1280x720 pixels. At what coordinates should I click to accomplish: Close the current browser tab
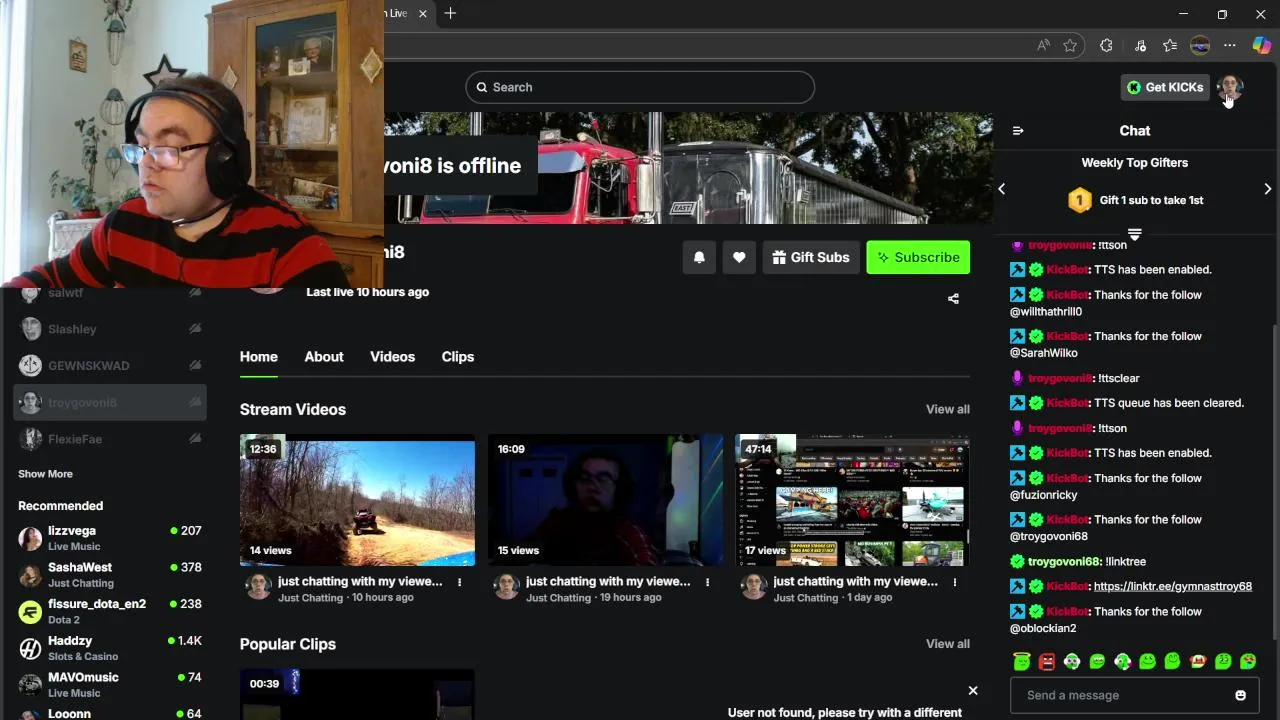[x=423, y=13]
